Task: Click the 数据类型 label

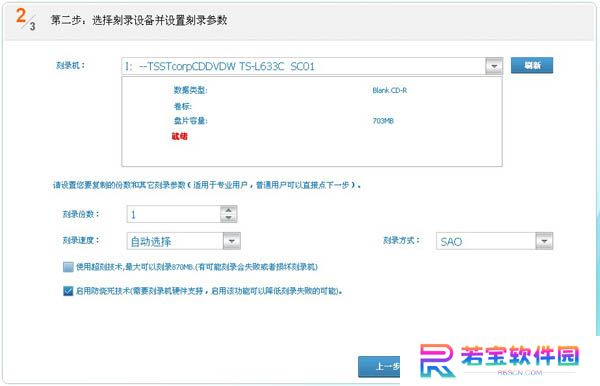Action: (x=191, y=91)
